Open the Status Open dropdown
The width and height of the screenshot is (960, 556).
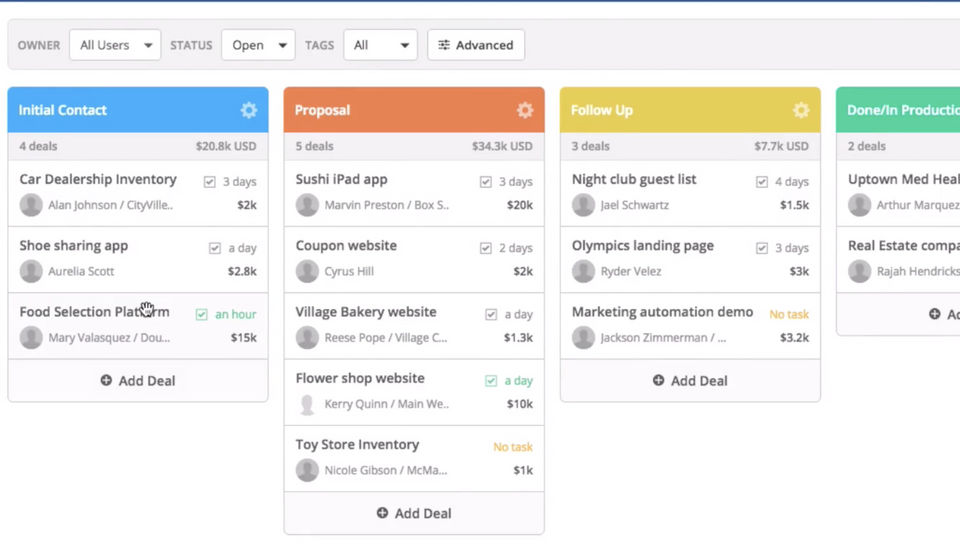click(x=258, y=45)
